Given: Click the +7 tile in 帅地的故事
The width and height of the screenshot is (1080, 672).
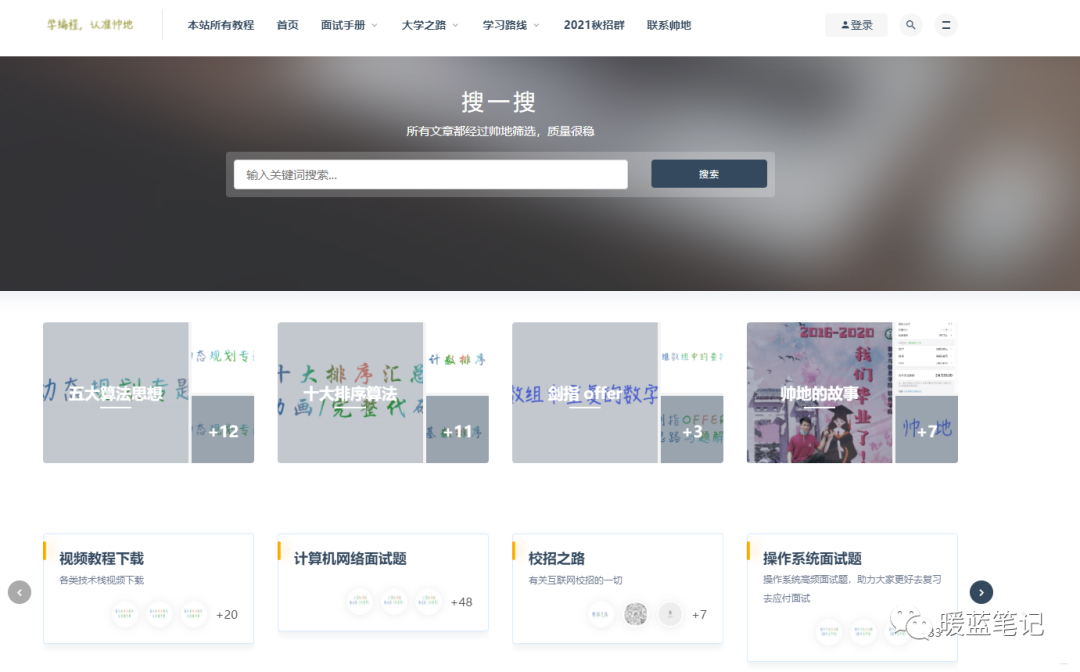Looking at the screenshot, I should [926, 430].
